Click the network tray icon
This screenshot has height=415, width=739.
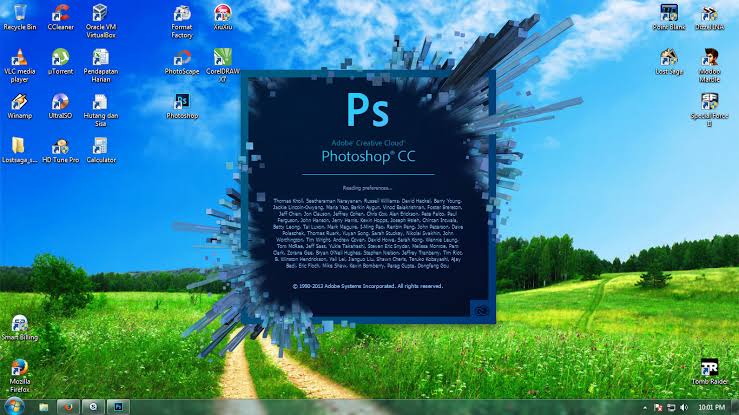pyautogui.click(x=671, y=407)
